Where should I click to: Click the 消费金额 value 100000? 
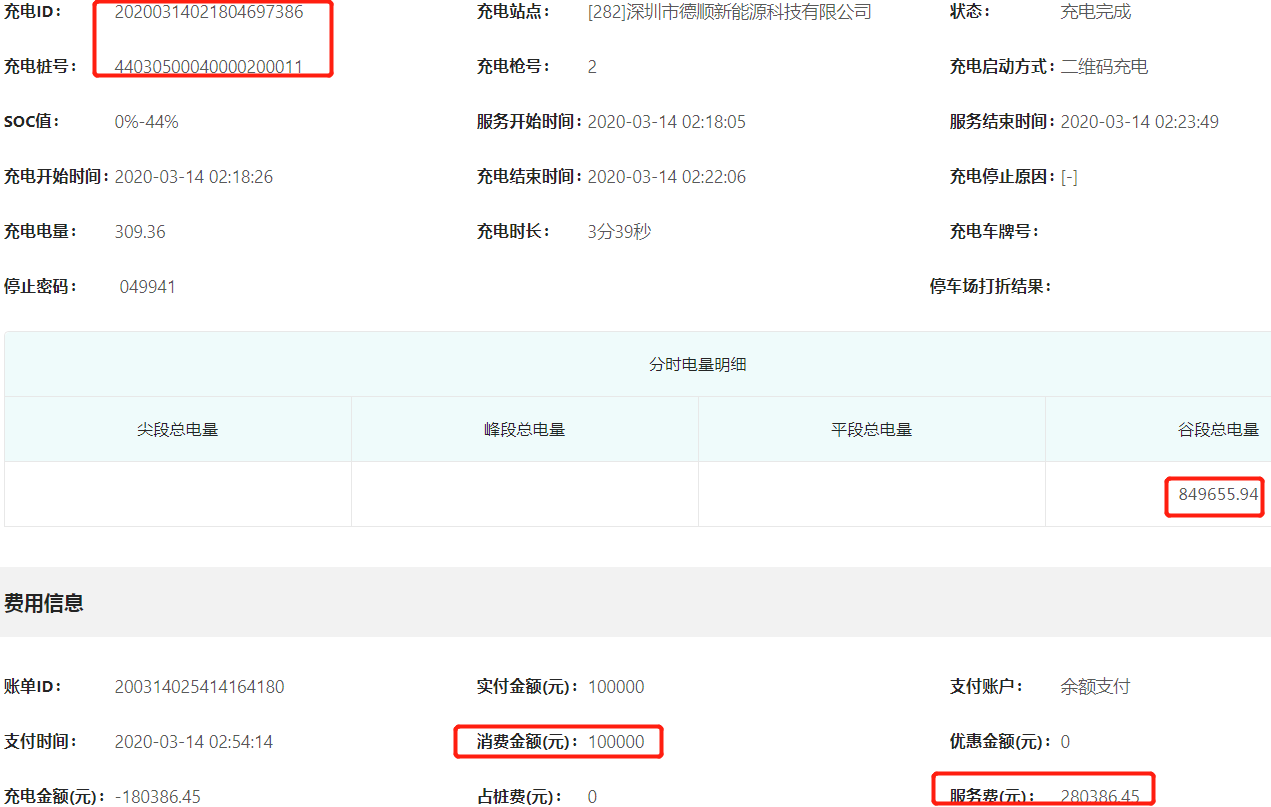pos(615,742)
